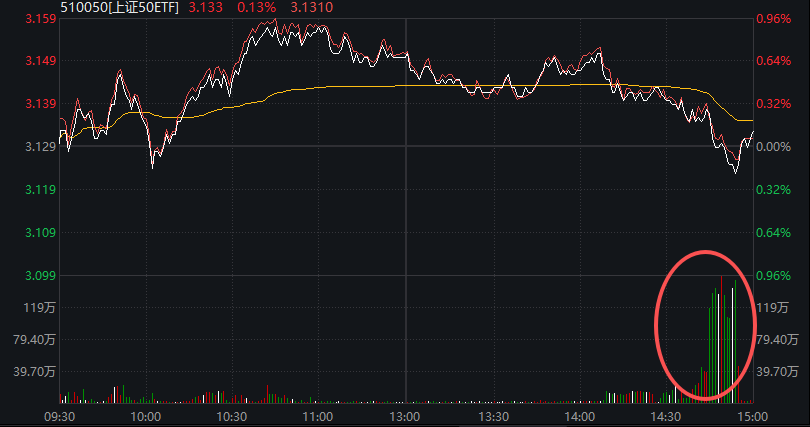Select the 0.13% change value in header
The width and height of the screenshot is (810, 427).
click(x=254, y=8)
